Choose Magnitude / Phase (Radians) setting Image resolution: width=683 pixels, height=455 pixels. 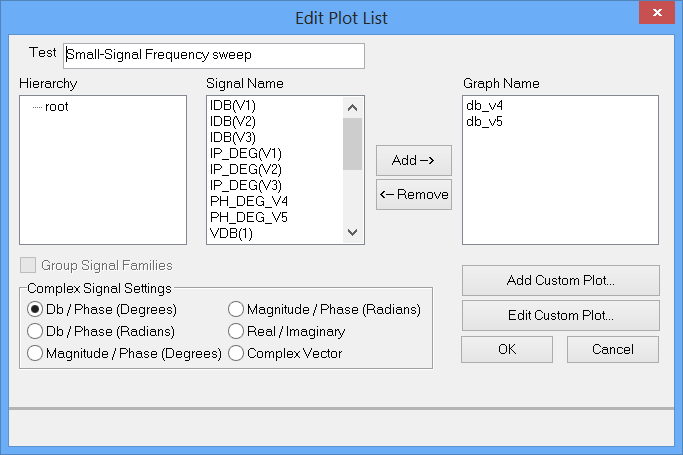[x=236, y=309]
